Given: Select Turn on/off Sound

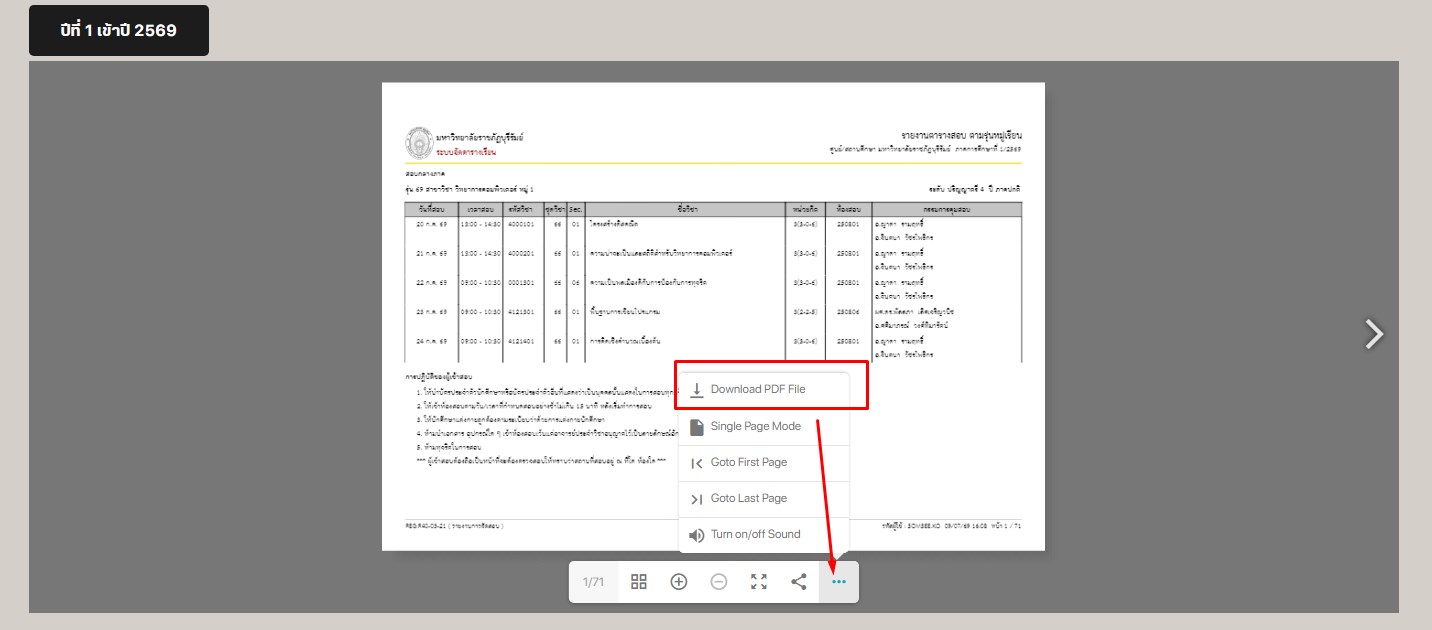Looking at the screenshot, I should click(x=764, y=534).
